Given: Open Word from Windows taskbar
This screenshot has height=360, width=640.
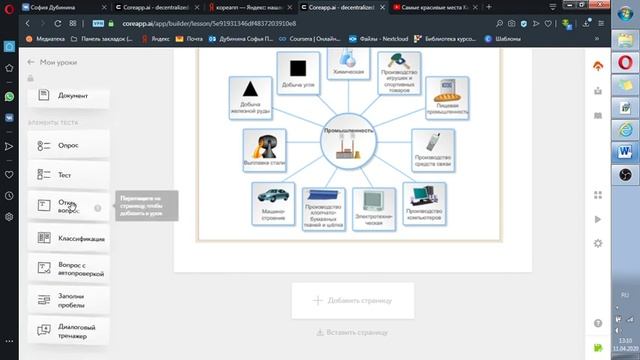Looking at the screenshot, I should 625,152.
